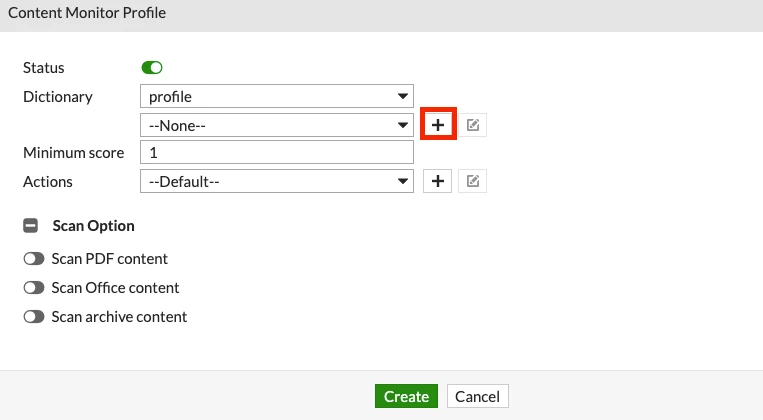Click the Actions label
The width and height of the screenshot is (763, 420).
tap(48, 182)
